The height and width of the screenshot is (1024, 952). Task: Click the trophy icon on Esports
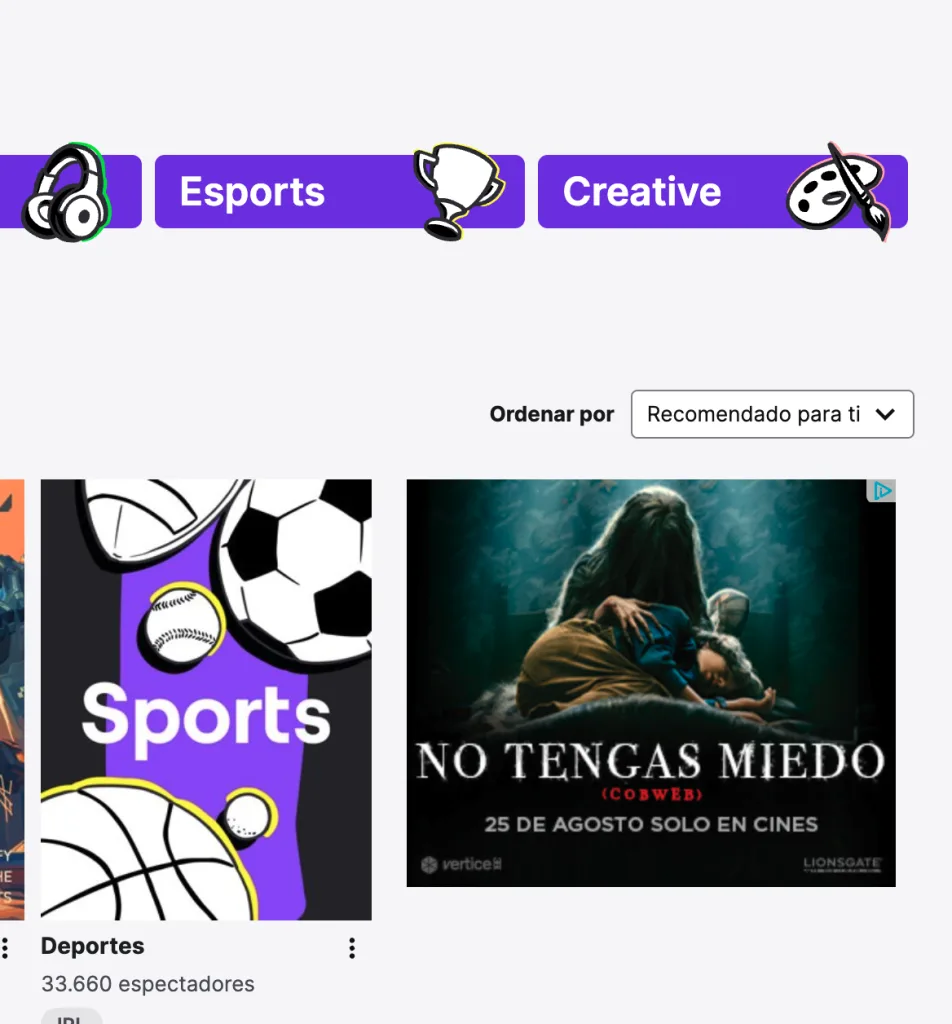(459, 191)
